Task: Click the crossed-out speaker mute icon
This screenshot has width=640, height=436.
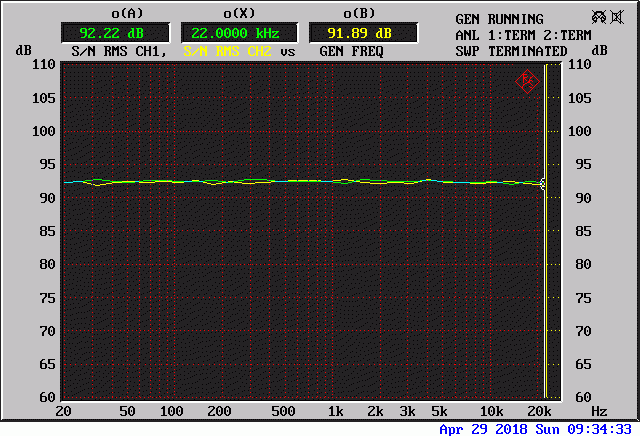Action: 617,17
